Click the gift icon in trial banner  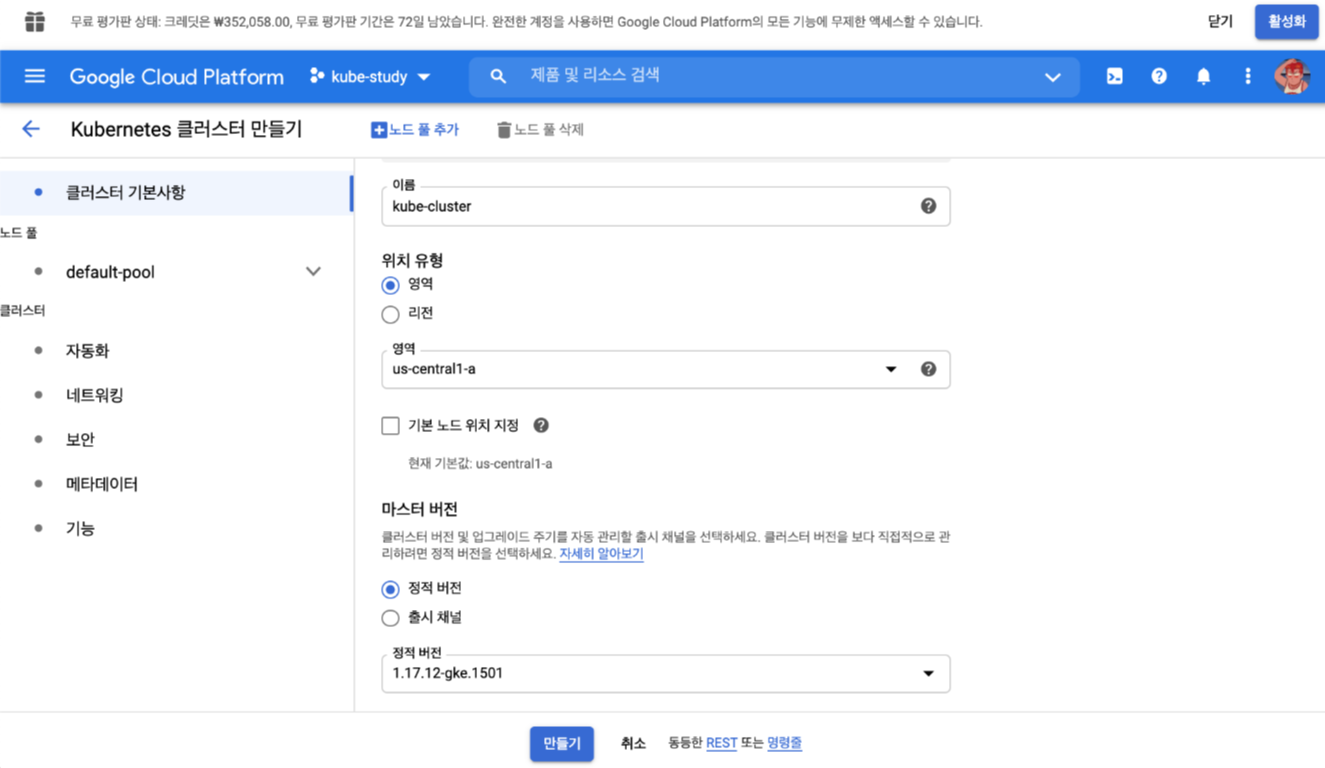[35, 21]
